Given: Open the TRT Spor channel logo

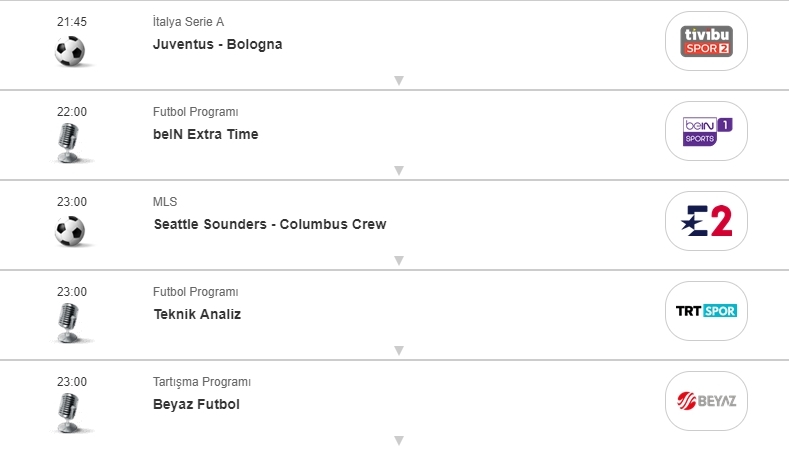Looking at the screenshot, I should click(x=706, y=311).
